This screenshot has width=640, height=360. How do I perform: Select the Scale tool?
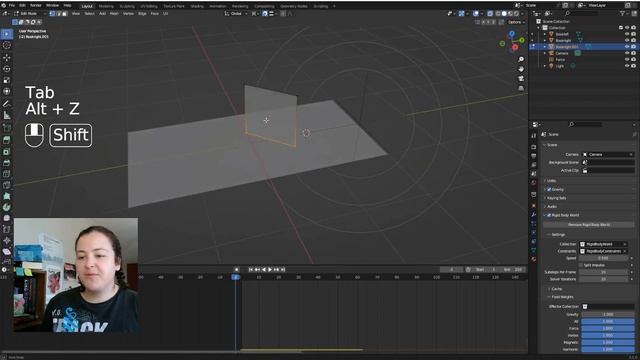[7, 80]
